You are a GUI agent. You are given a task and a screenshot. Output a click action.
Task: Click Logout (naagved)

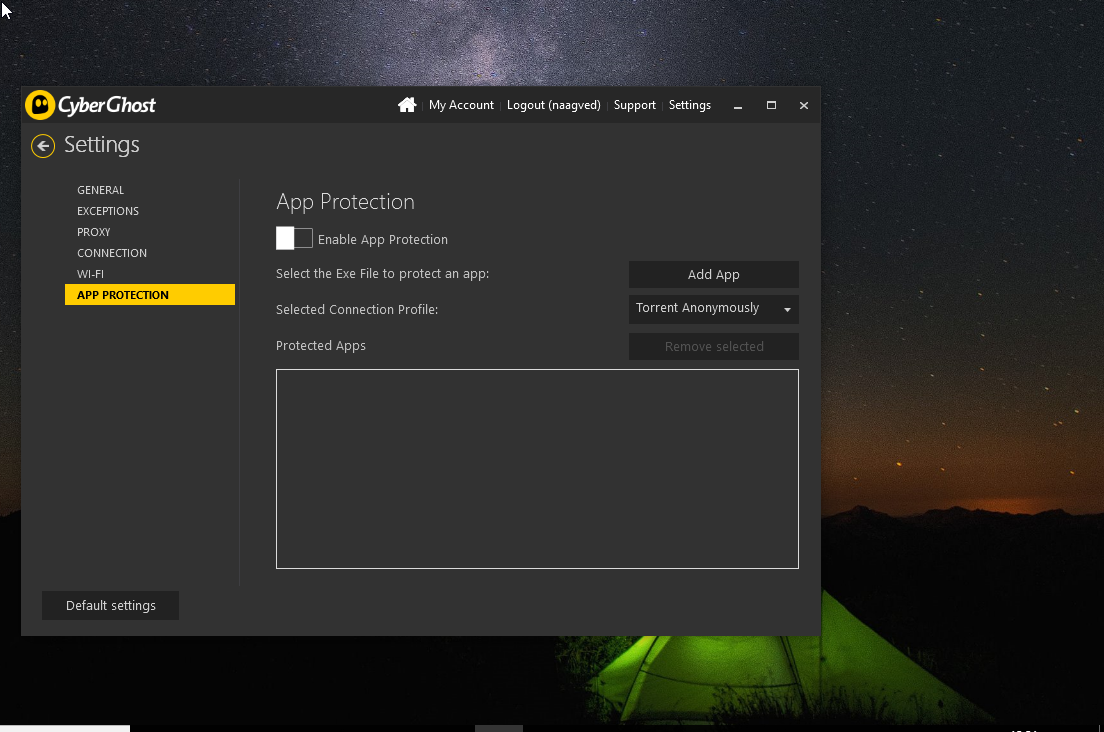(553, 105)
